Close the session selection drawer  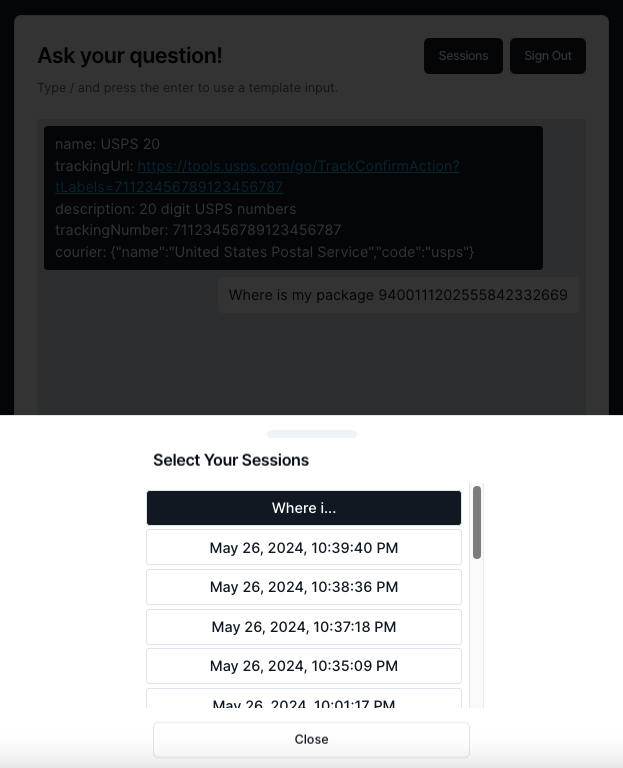(311, 739)
